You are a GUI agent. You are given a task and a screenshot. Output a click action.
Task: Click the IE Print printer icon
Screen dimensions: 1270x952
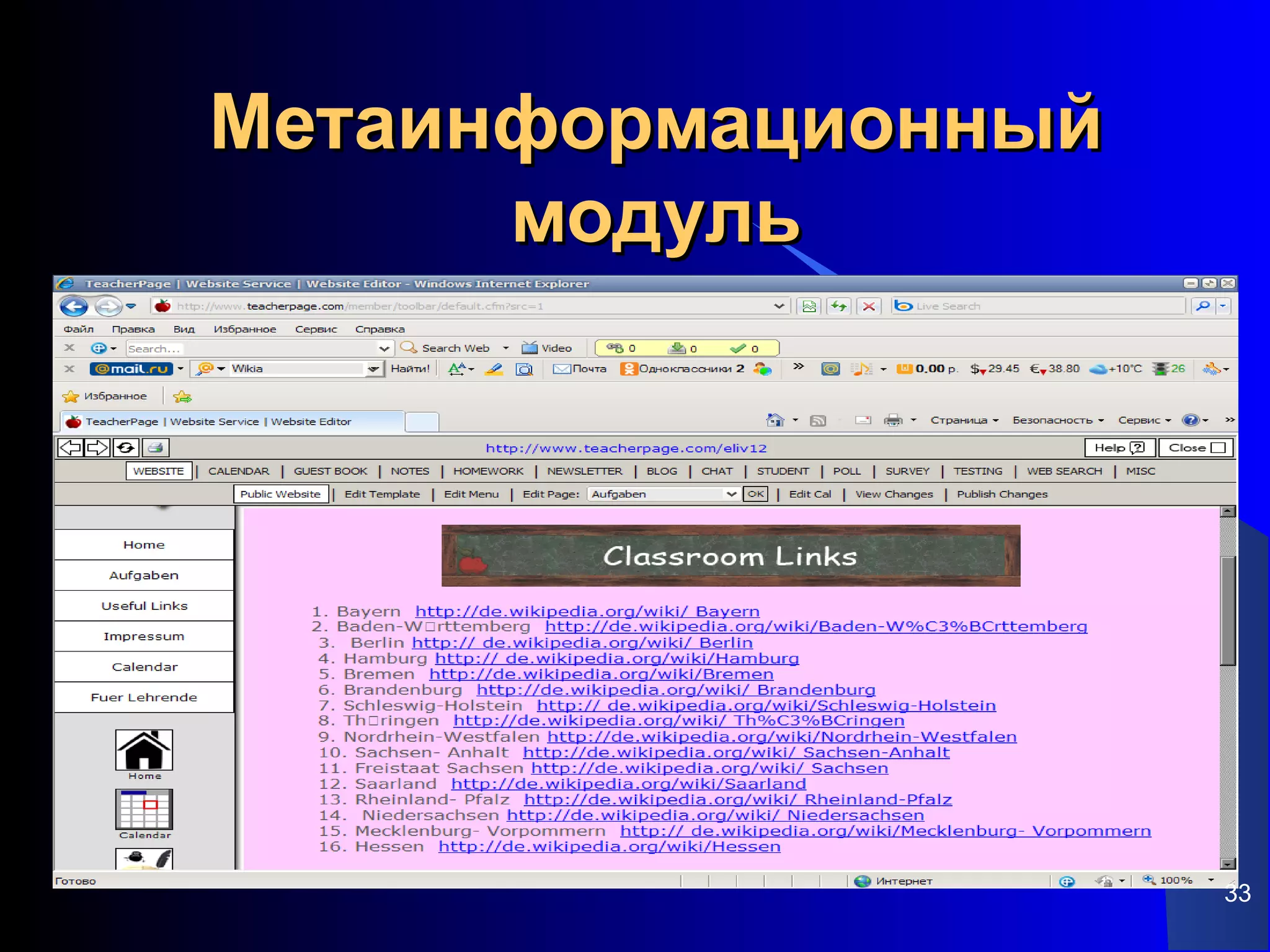click(x=893, y=420)
